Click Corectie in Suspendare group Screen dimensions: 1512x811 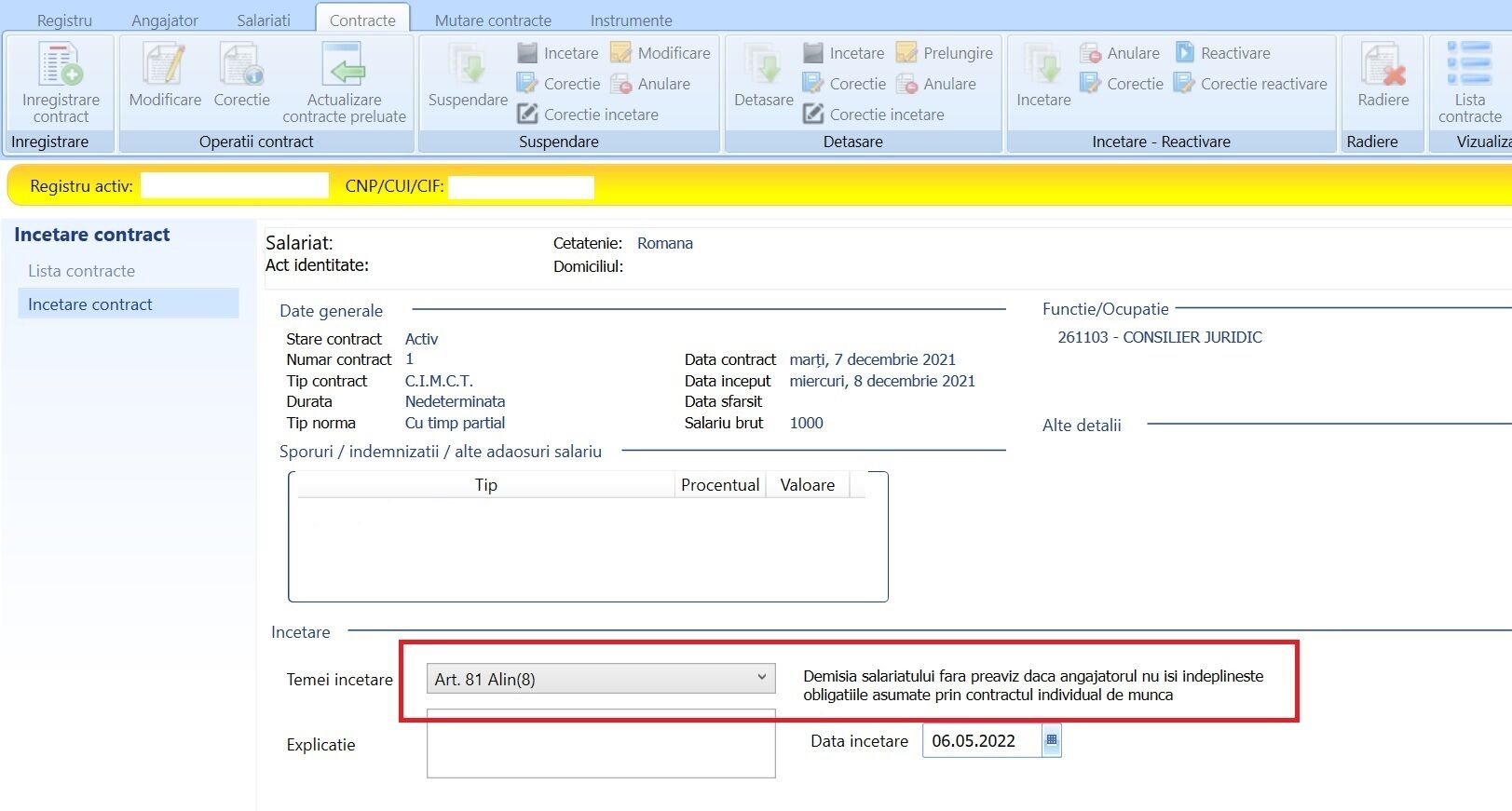[x=559, y=84]
